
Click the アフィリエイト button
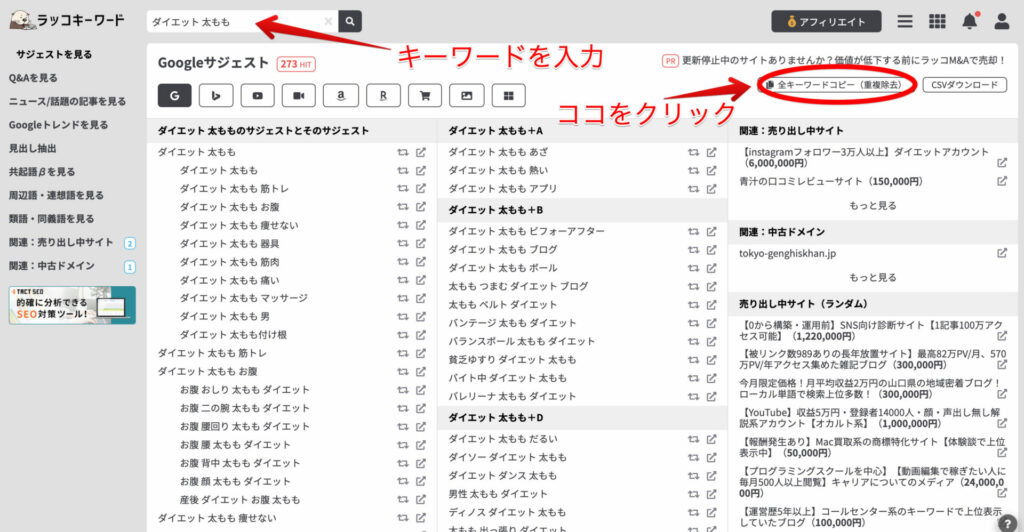(x=826, y=22)
